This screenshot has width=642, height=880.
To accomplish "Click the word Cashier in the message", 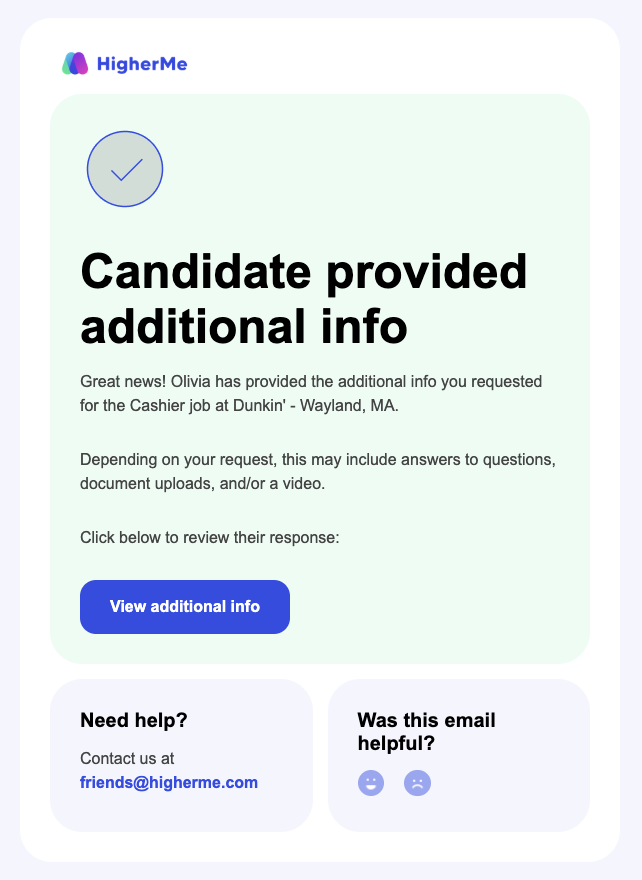I will (157, 405).
